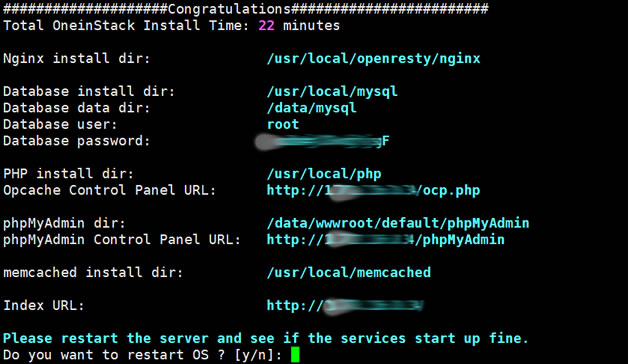Click the Congratulations banner line
The image size is (628, 364).
click(246, 9)
